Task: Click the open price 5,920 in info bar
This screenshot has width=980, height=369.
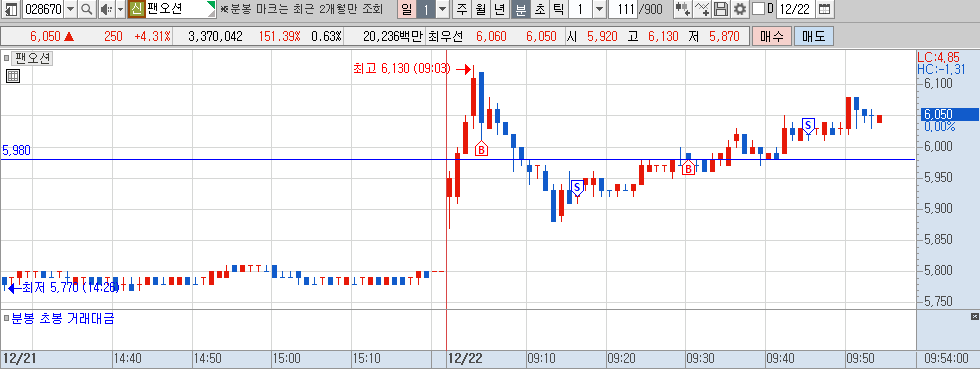Action: [602, 36]
